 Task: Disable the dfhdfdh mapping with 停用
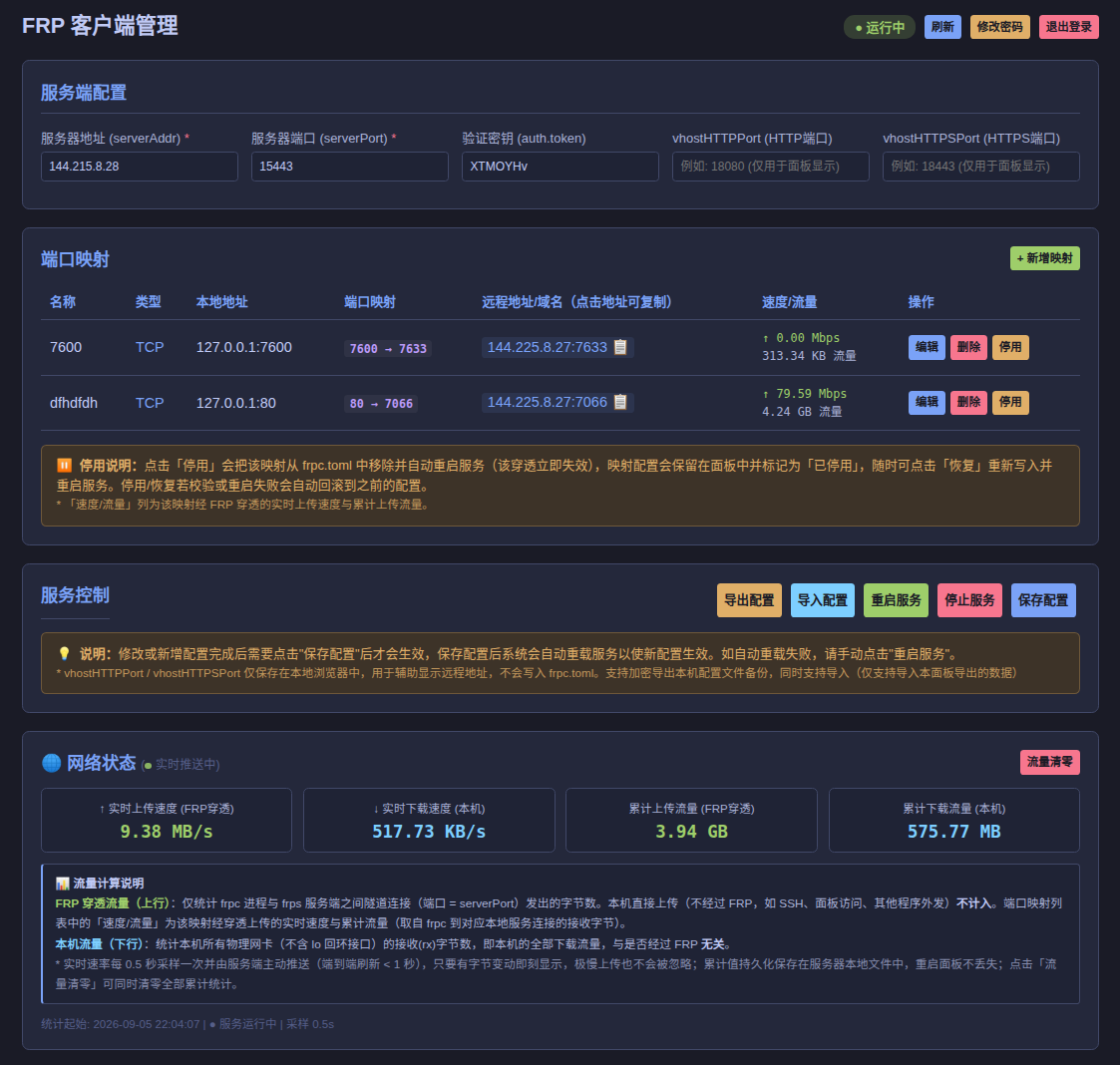(1010, 402)
